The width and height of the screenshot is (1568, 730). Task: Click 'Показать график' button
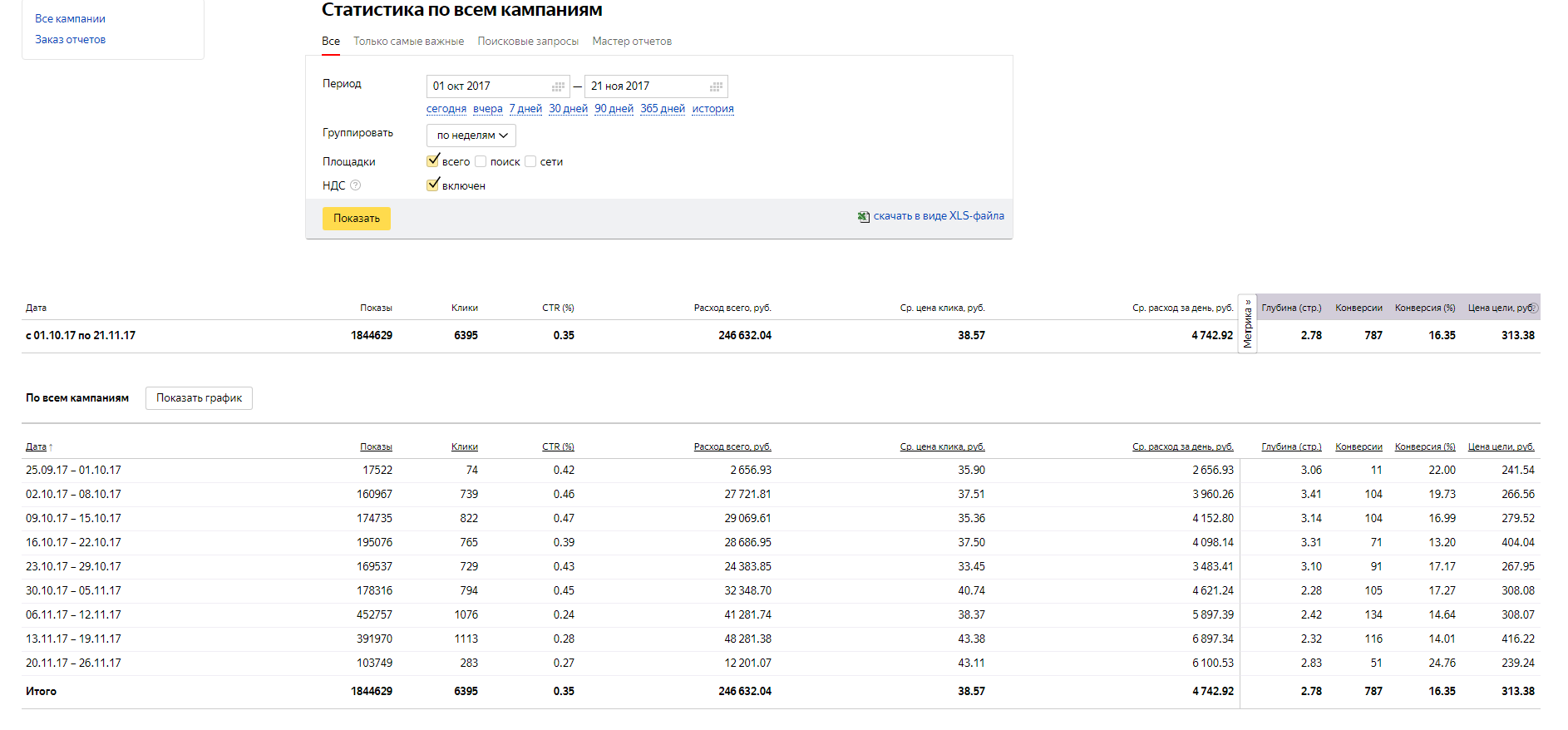[200, 398]
